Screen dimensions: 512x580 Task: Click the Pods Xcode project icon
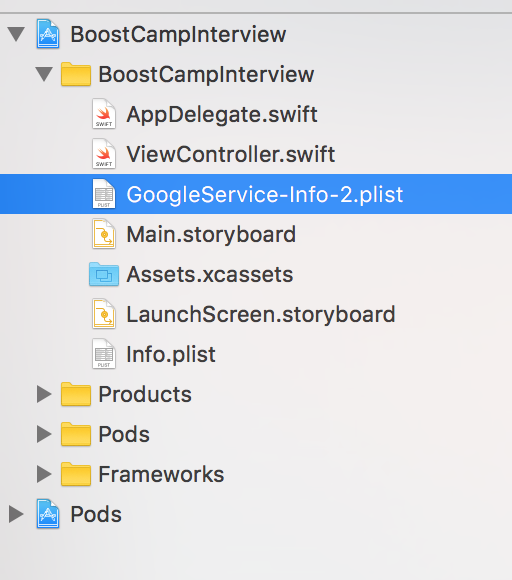pos(48,514)
